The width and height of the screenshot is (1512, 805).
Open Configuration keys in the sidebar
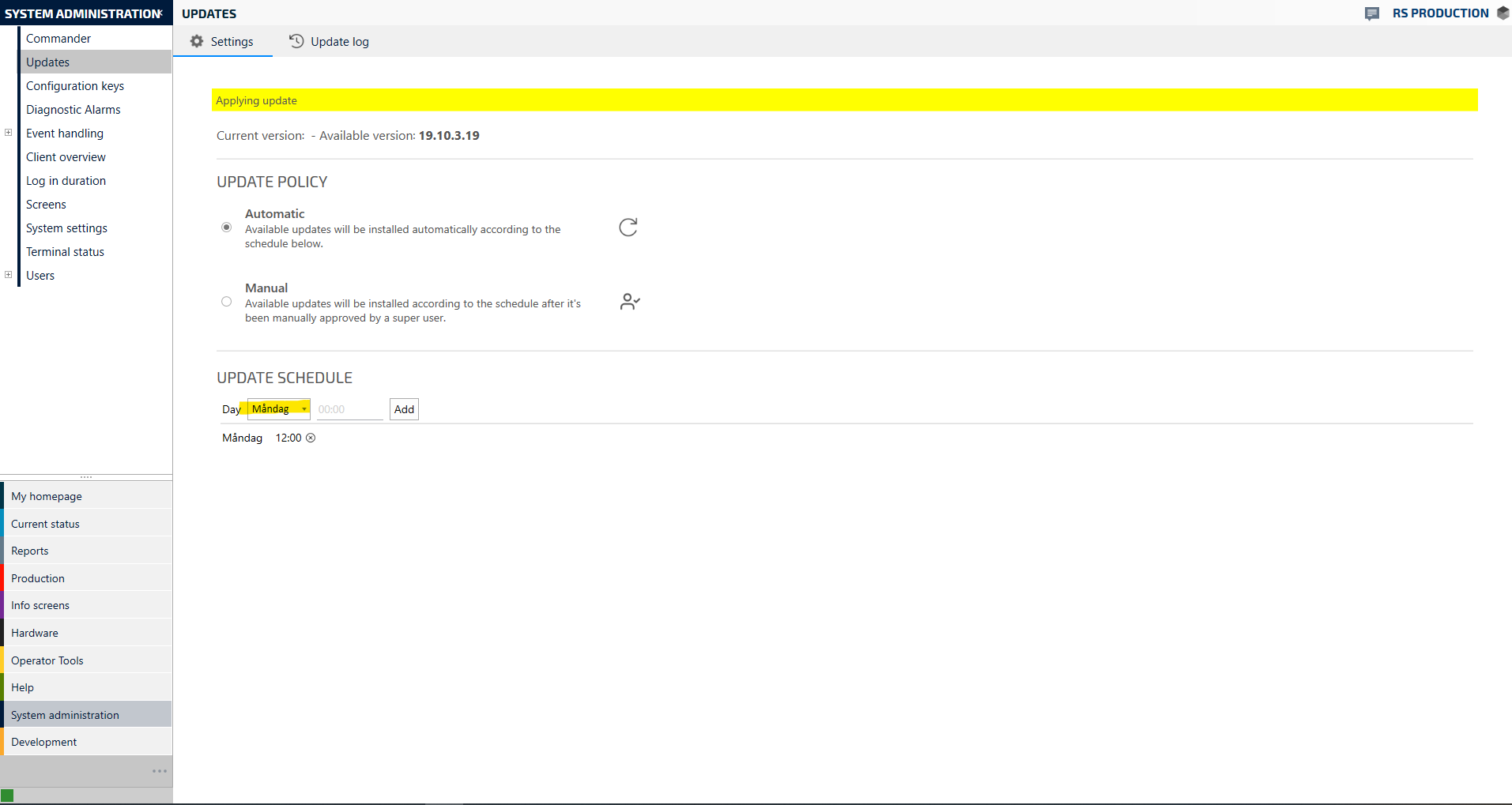click(x=75, y=86)
